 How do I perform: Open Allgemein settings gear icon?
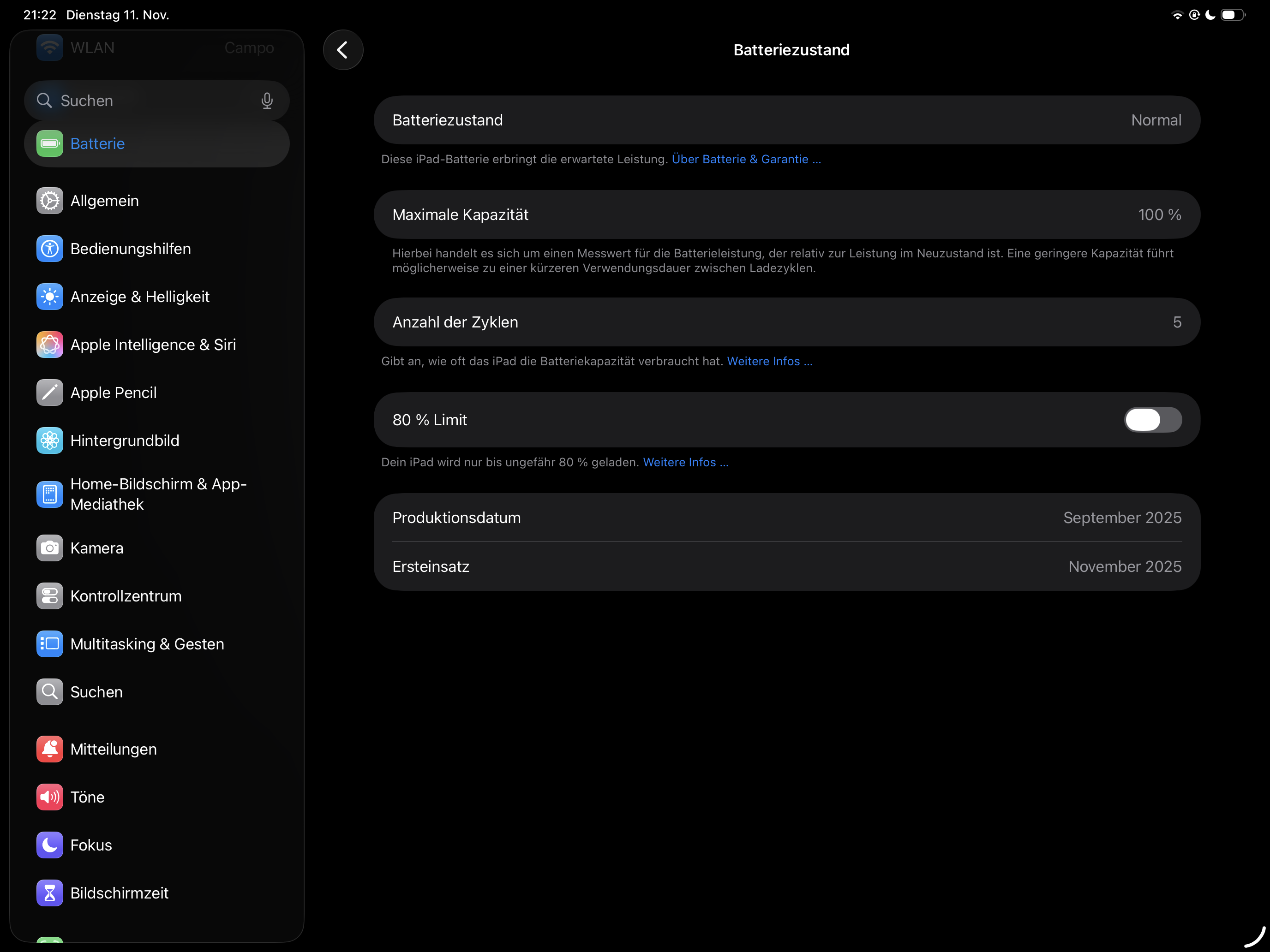49,201
